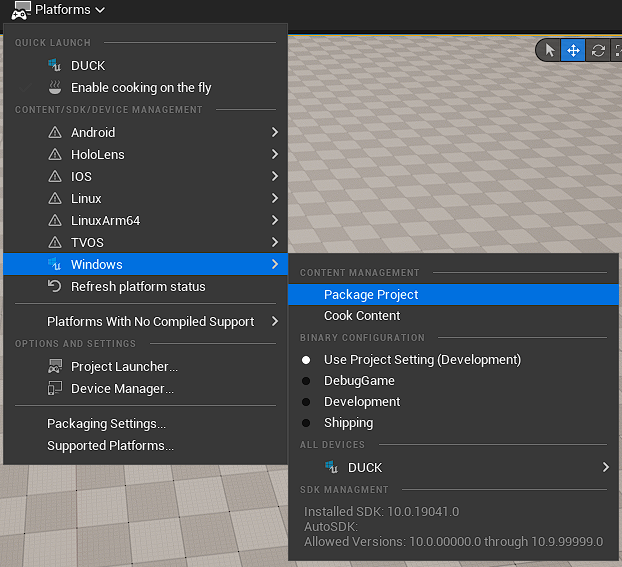Activate the Translate move gizmo tool
Screen dimensions: 622x567
coord(573,50)
